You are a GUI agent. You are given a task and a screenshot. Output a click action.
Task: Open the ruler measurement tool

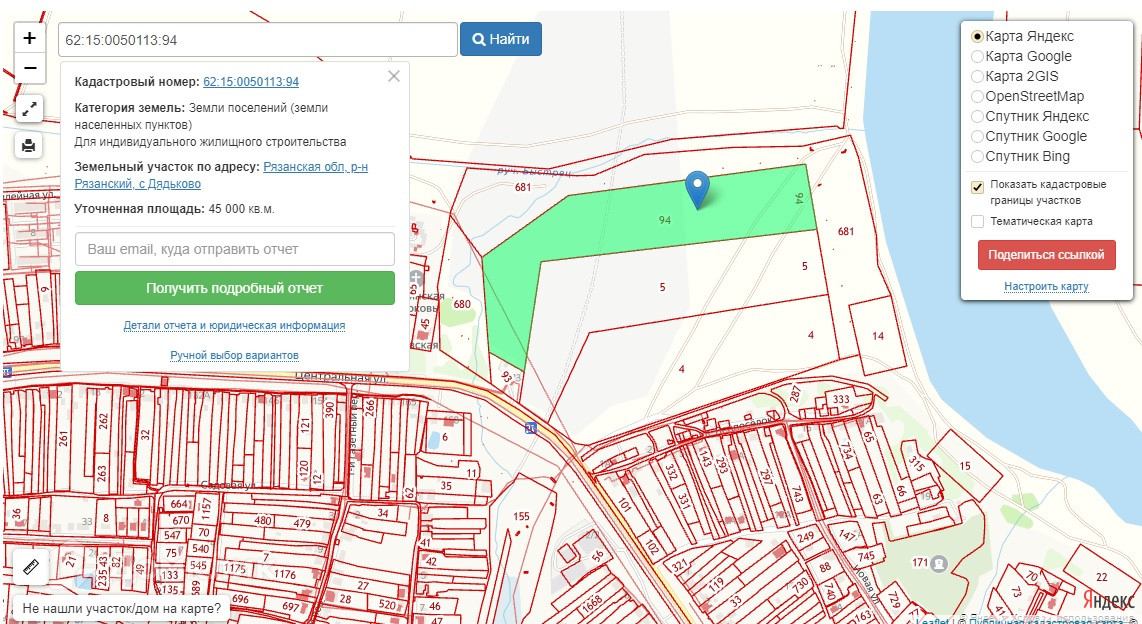pyautogui.click(x=31, y=567)
